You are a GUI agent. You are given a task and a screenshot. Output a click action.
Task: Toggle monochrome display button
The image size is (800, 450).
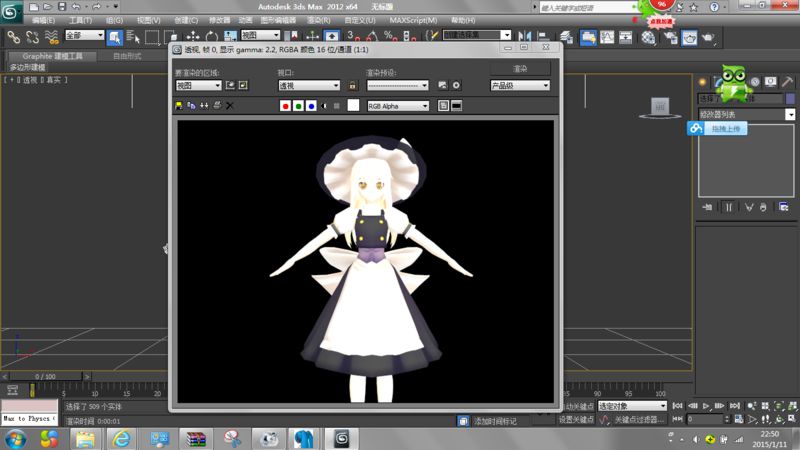[337, 106]
